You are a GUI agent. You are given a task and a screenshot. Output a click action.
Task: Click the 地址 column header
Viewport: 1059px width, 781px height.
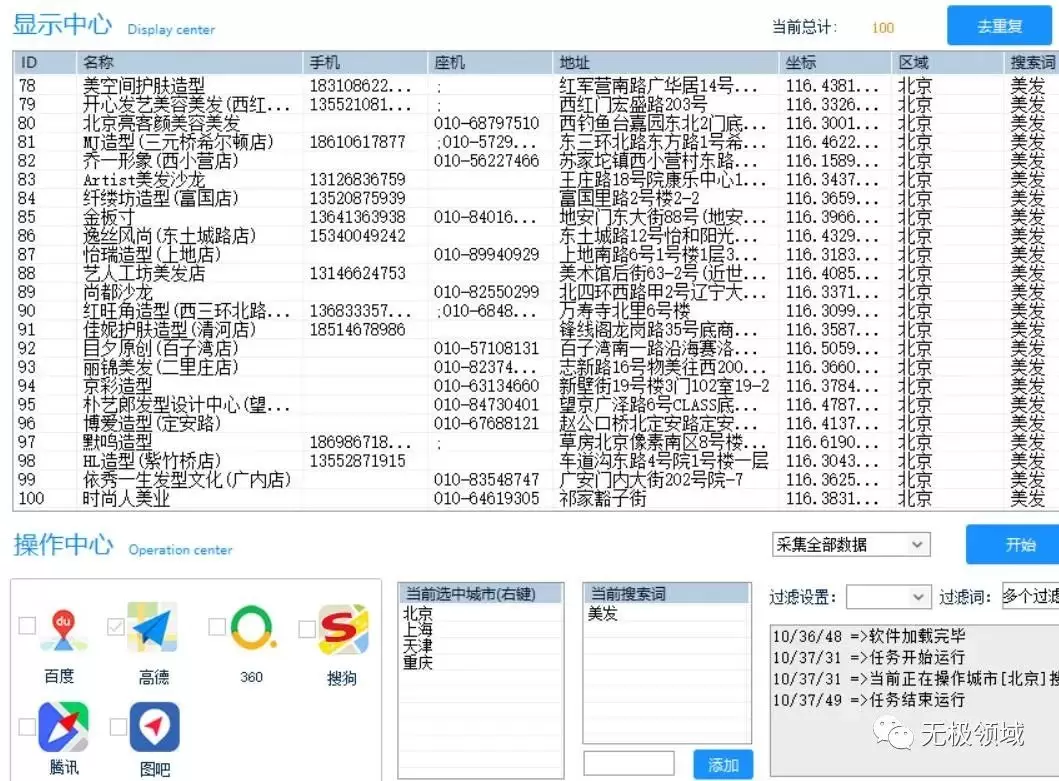(665, 62)
